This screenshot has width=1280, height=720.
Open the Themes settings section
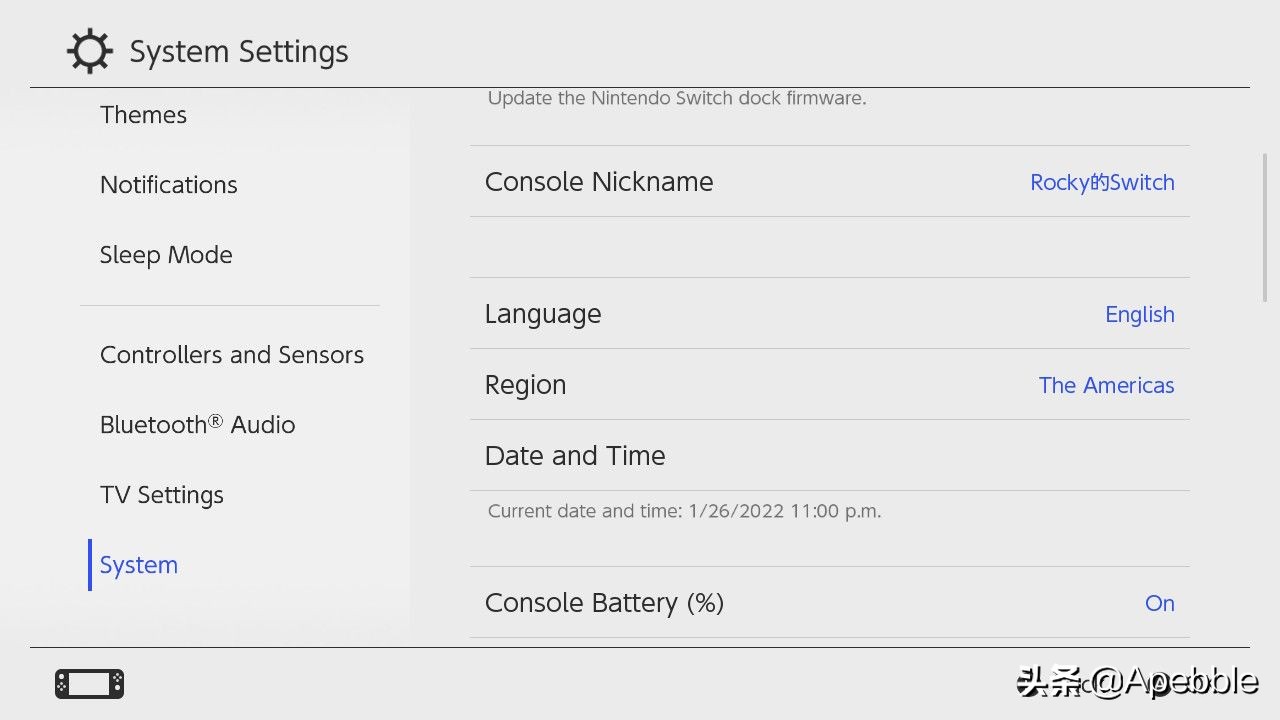pyautogui.click(x=143, y=115)
